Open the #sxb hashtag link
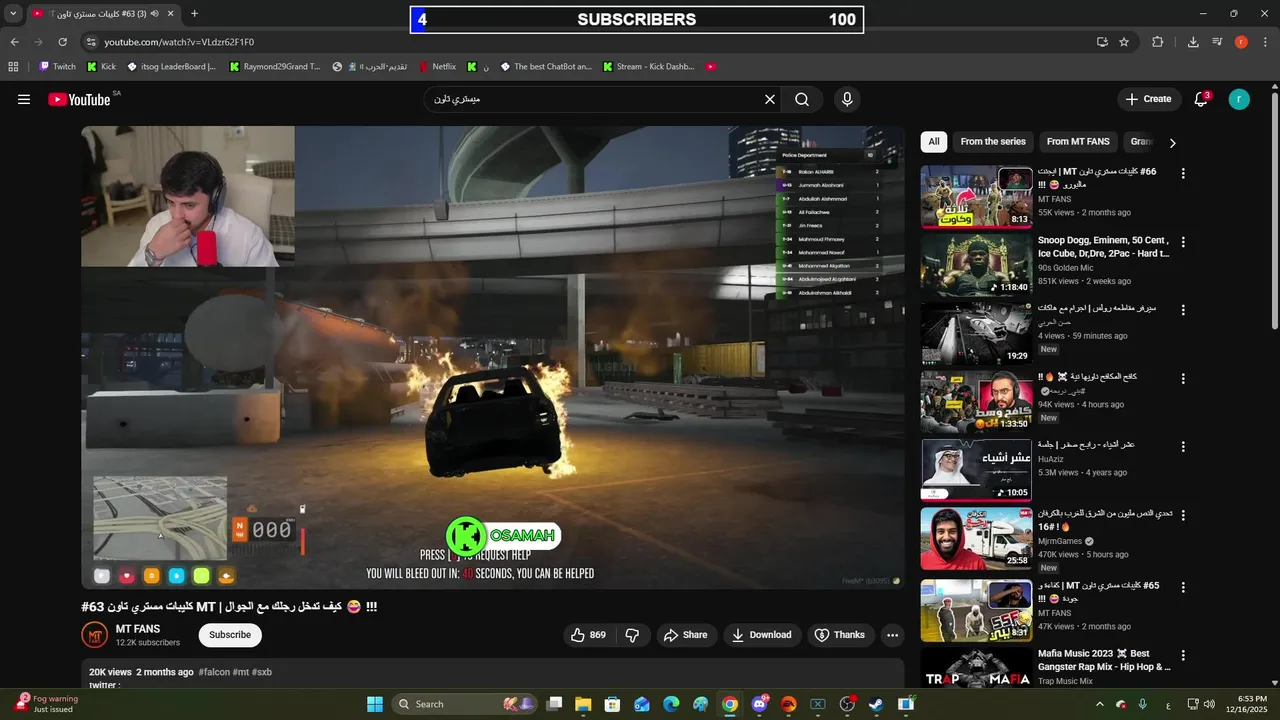Screen dimensions: 1280x720 [x=262, y=672]
